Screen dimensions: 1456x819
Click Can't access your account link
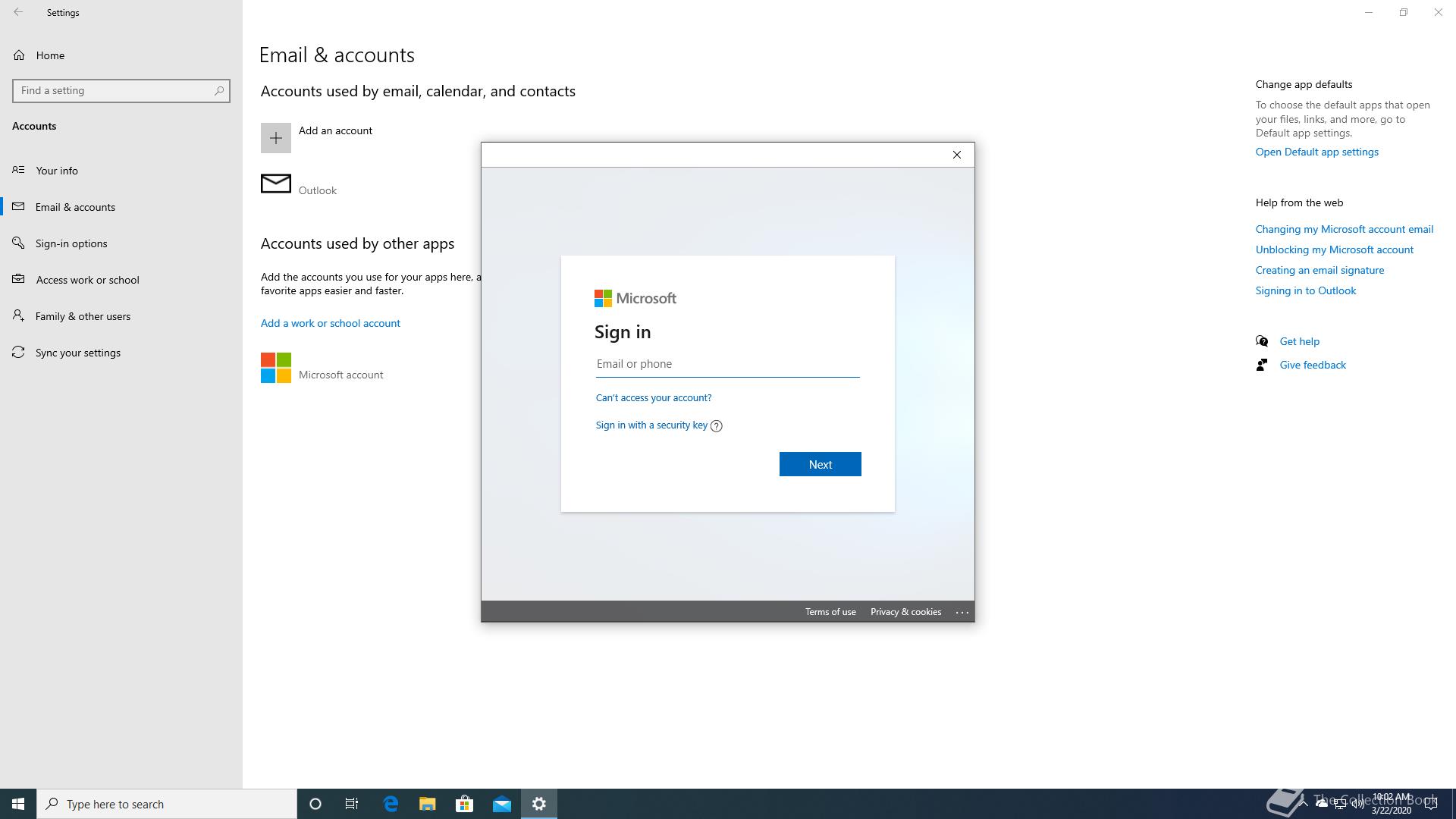coord(654,397)
